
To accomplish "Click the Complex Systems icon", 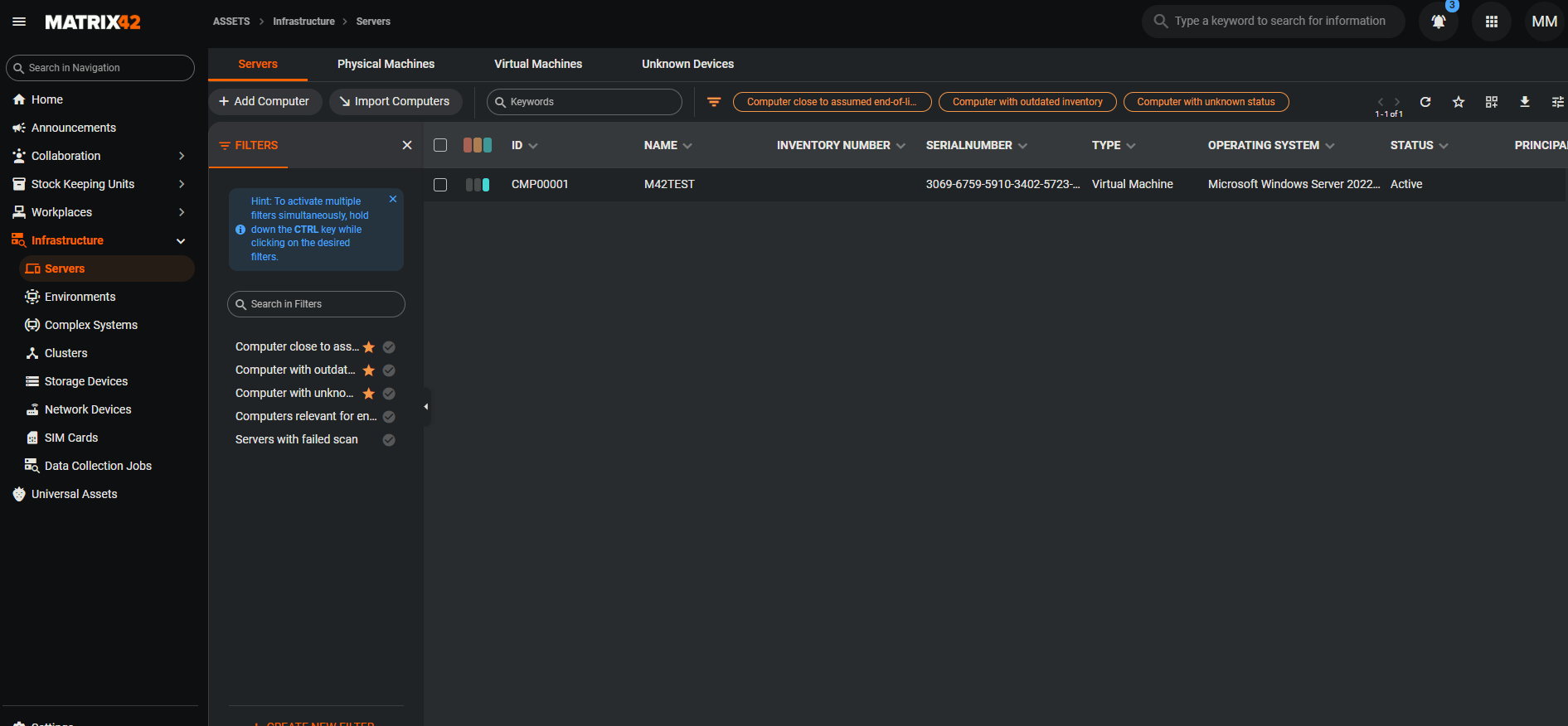I will [32, 325].
